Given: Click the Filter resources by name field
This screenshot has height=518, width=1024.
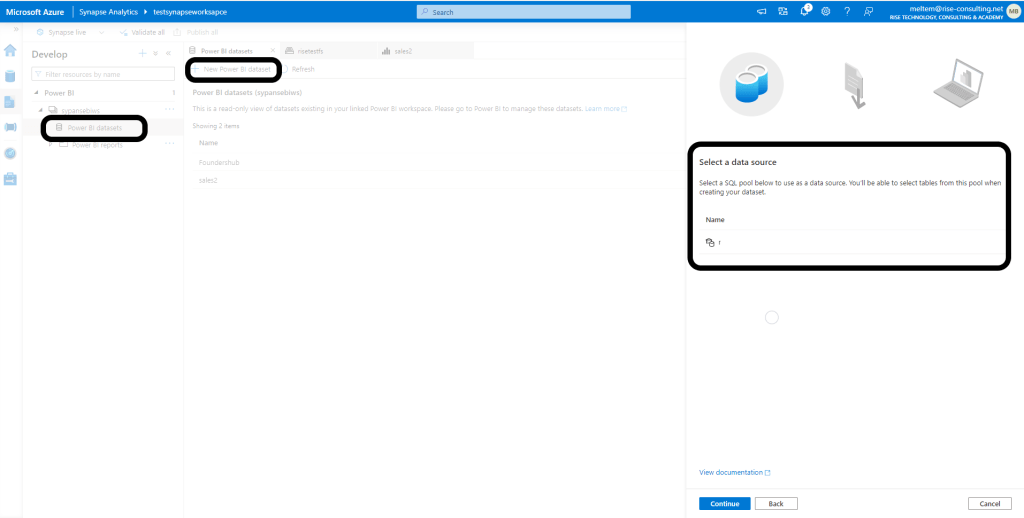Looking at the screenshot, I should point(103,74).
